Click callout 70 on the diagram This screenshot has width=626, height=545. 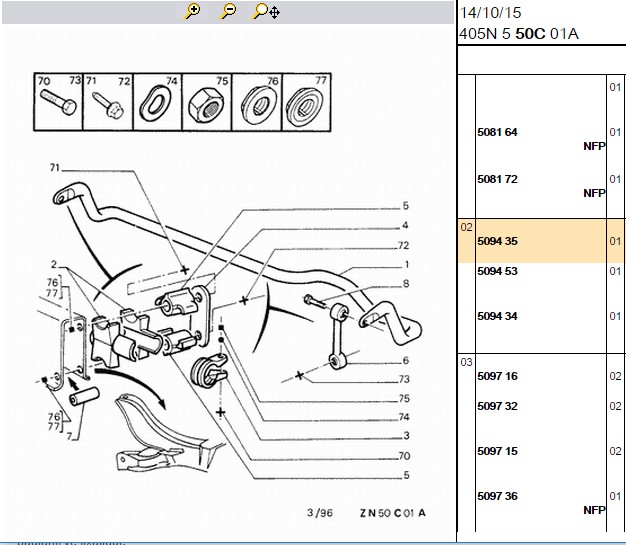point(404,456)
